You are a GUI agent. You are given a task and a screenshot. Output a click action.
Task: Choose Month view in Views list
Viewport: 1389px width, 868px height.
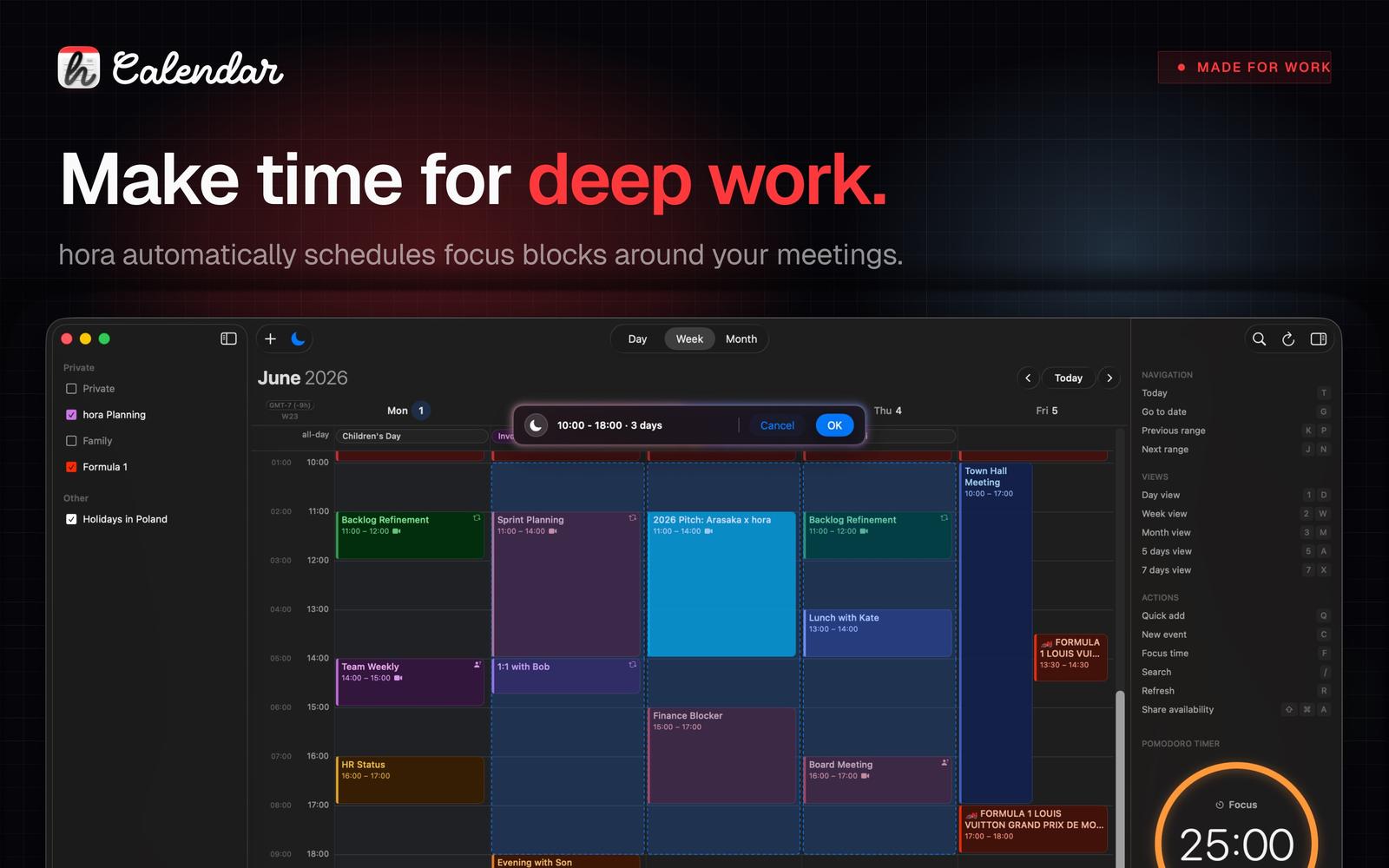click(x=1235, y=533)
